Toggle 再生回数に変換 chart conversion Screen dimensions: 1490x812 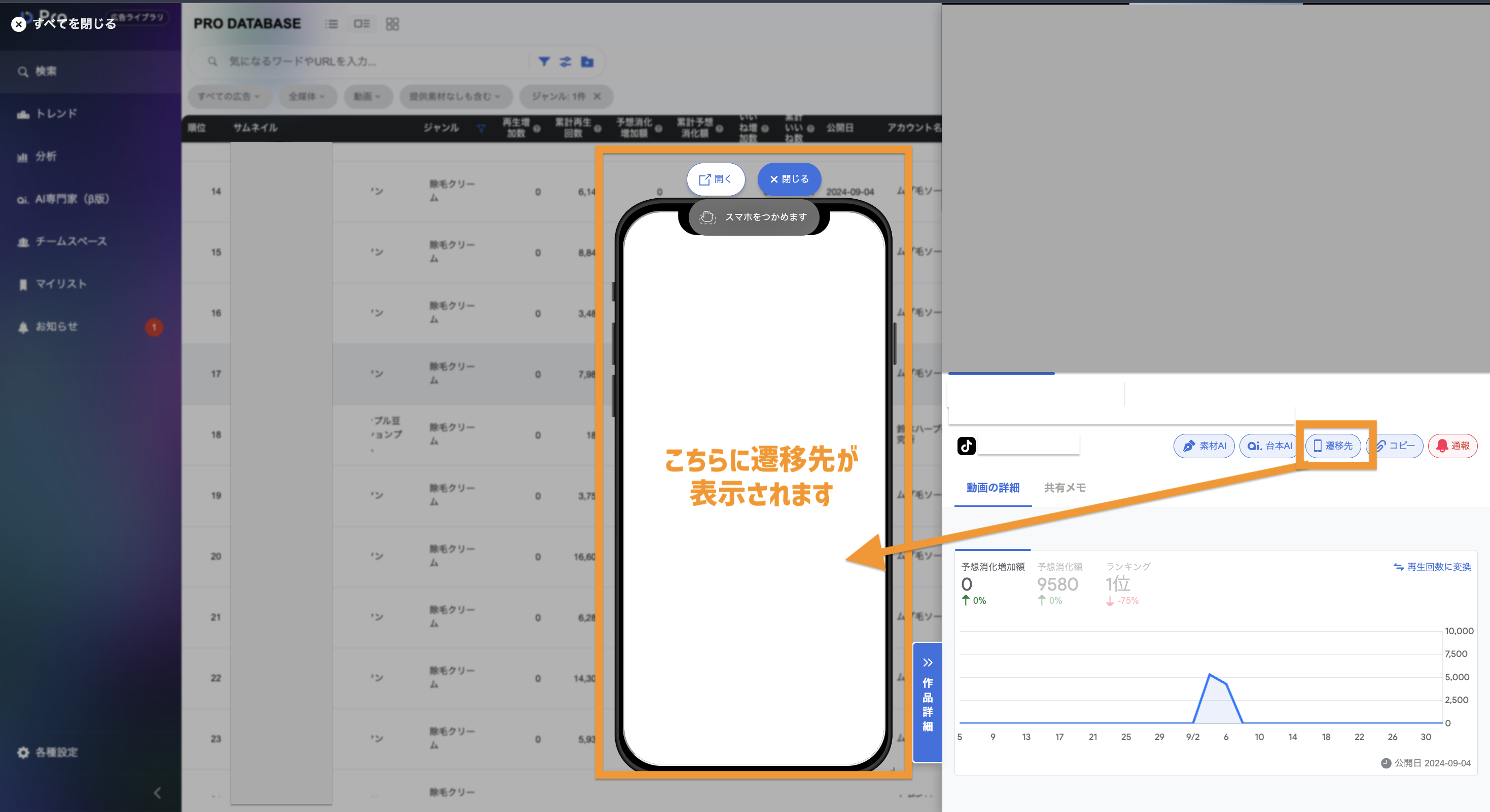tap(1432, 566)
